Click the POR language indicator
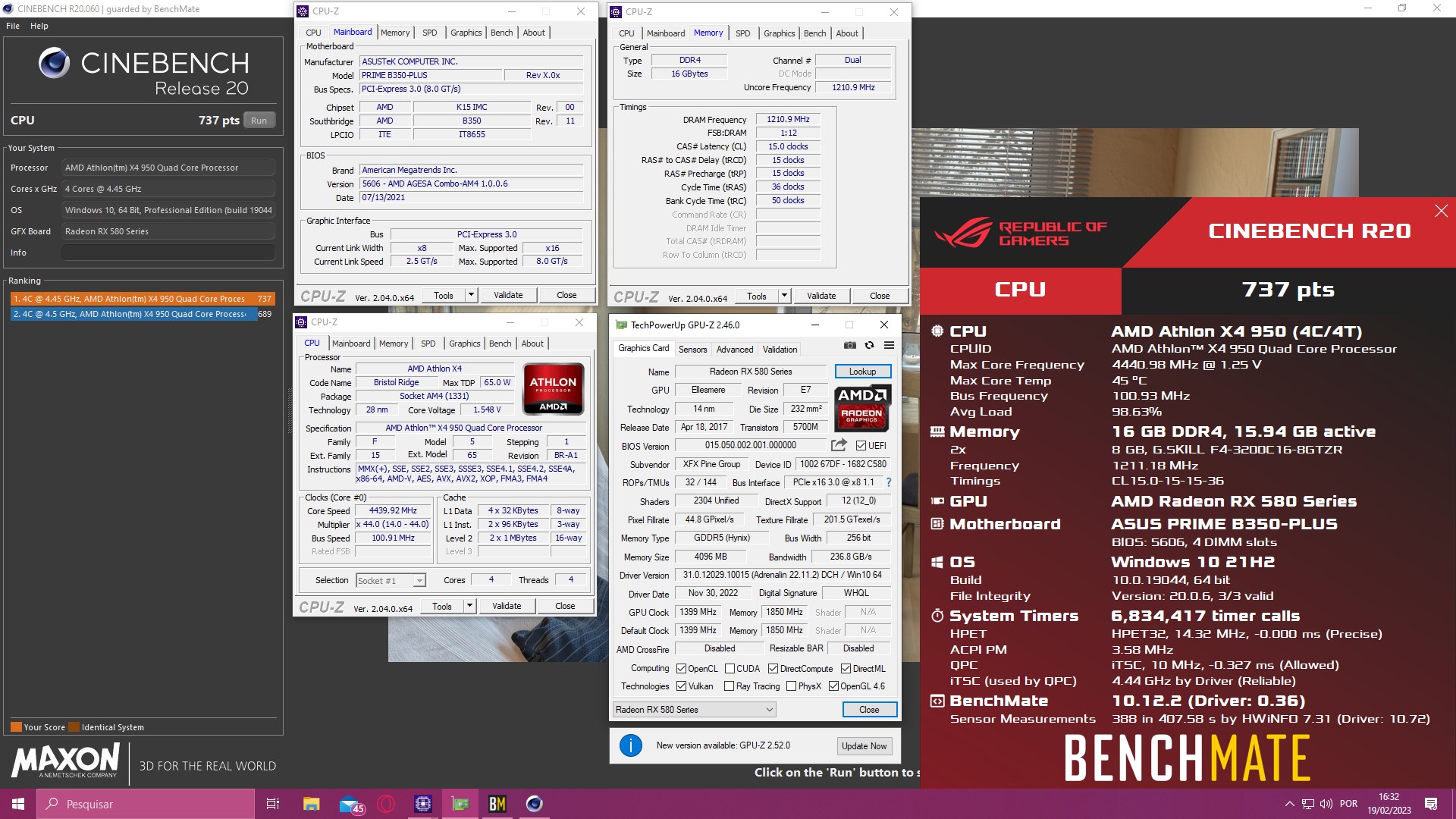The width and height of the screenshot is (1456, 819). 1348,804
